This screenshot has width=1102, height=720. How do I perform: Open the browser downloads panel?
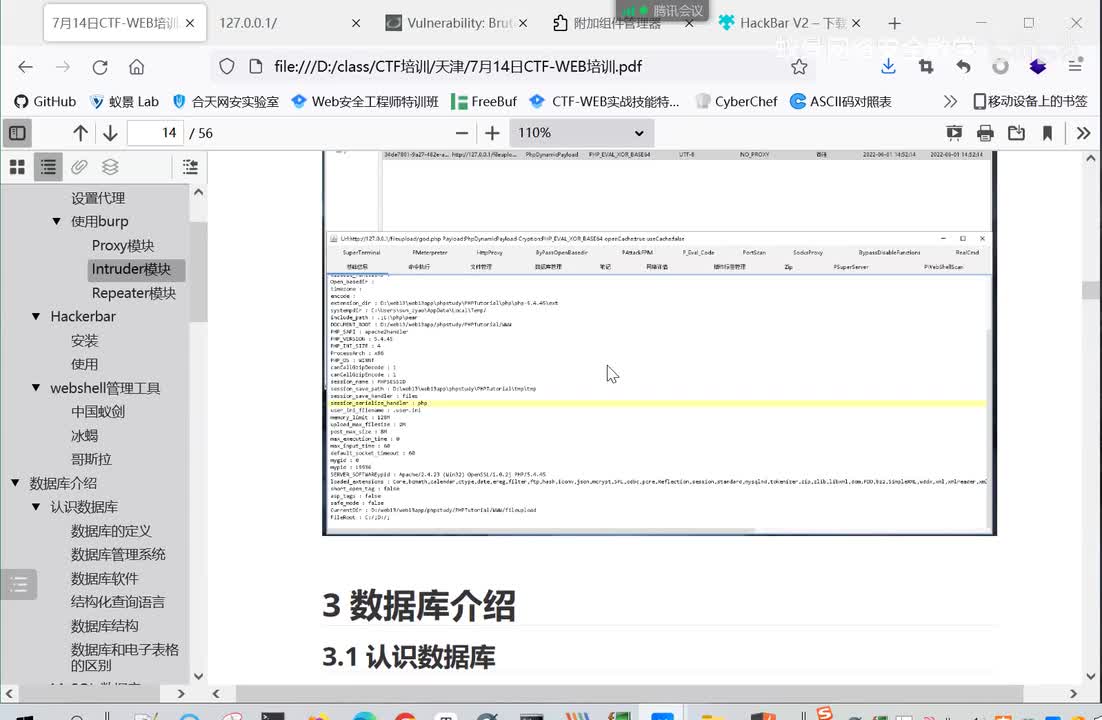click(888, 67)
